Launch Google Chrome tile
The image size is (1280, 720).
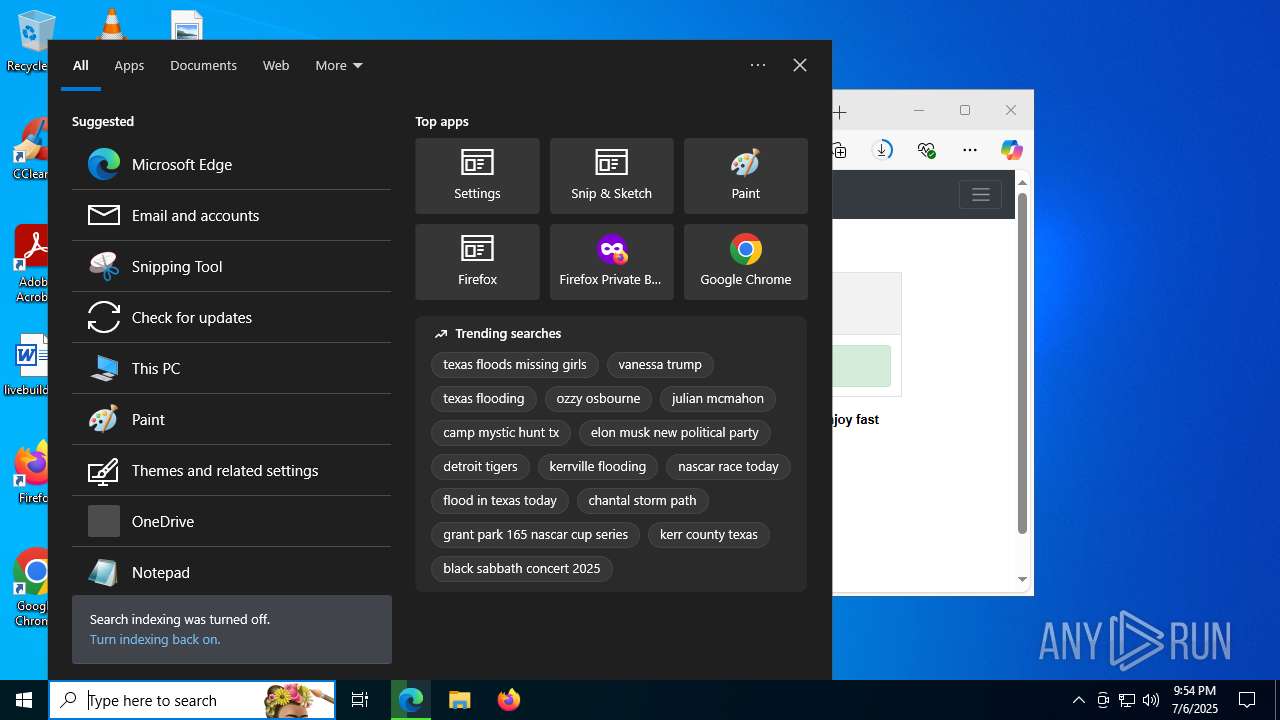745,262
